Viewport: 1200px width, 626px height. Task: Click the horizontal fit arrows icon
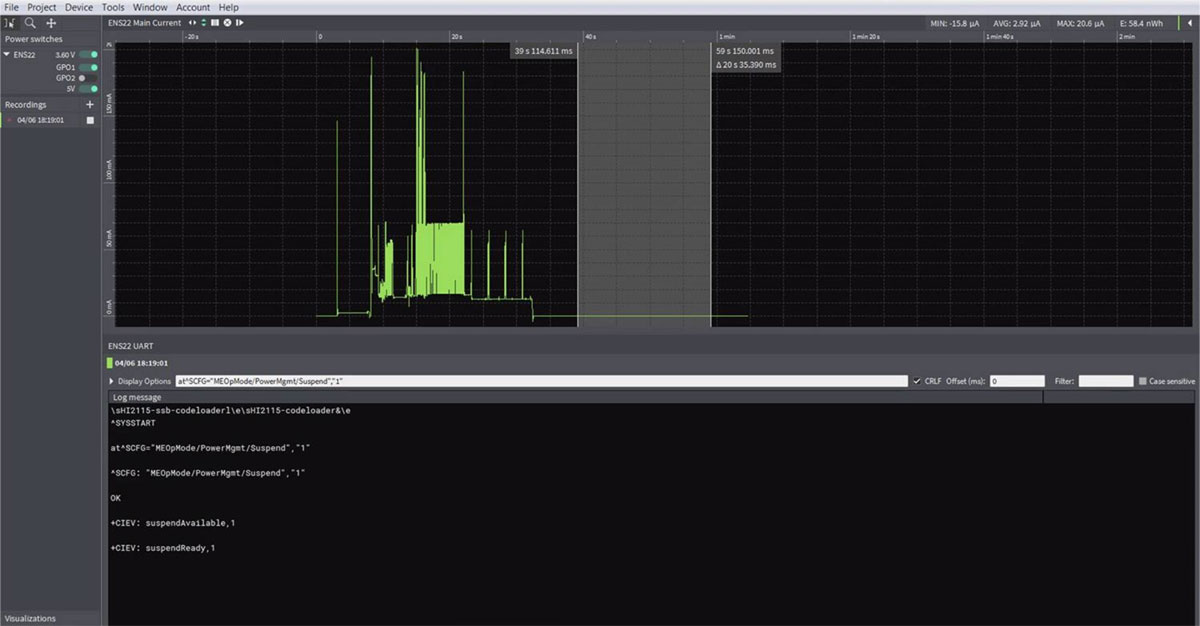click(x=193, y=22)
